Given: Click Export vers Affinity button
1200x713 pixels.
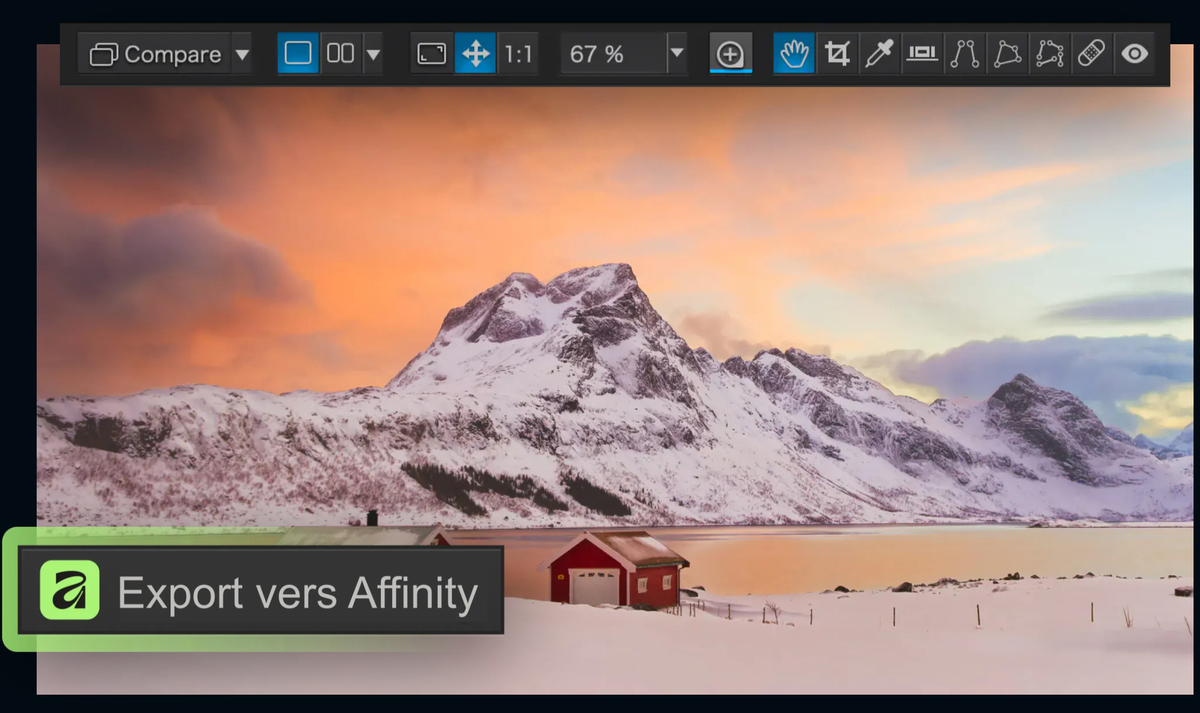Looking at the screenshot, I should click(x=261, y=591).
